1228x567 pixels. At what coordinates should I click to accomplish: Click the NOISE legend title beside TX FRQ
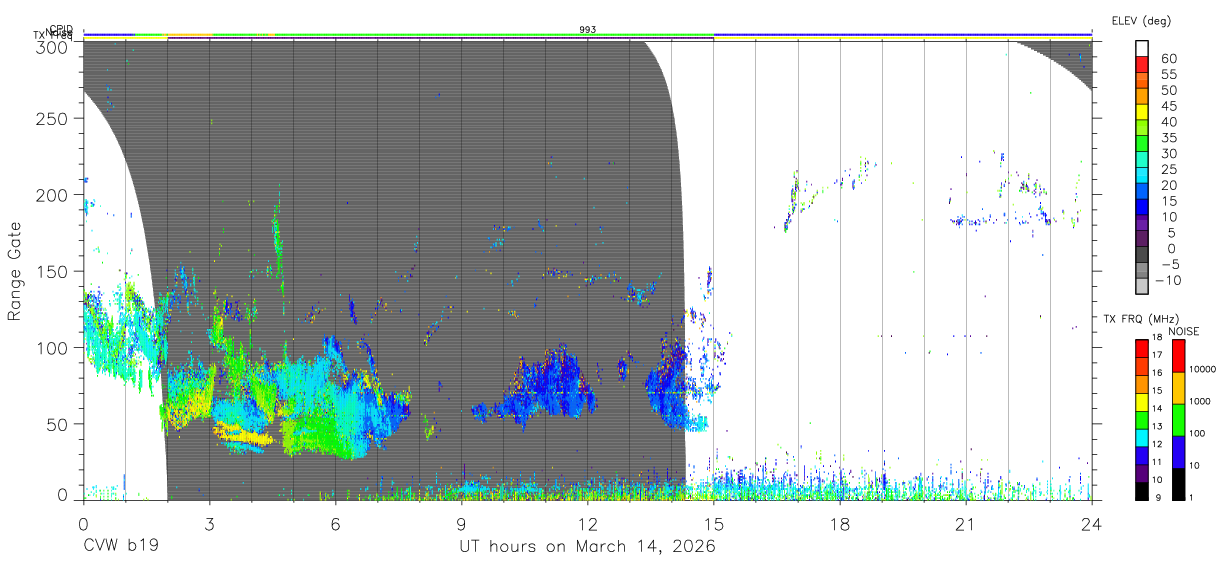click(x=1186, y=331)
